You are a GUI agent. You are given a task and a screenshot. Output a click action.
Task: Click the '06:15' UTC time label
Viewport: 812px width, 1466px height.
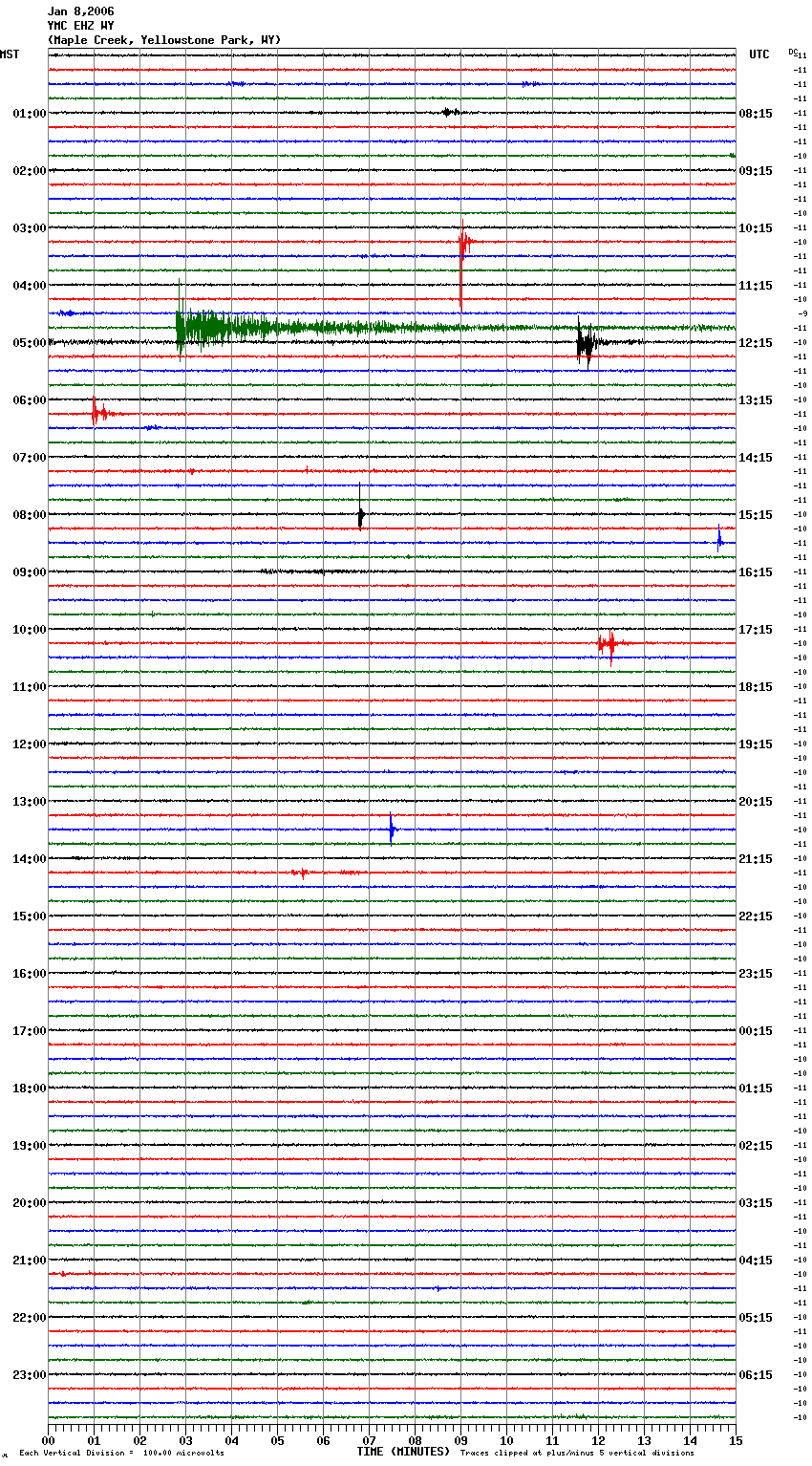click(x=756, y=1375)
